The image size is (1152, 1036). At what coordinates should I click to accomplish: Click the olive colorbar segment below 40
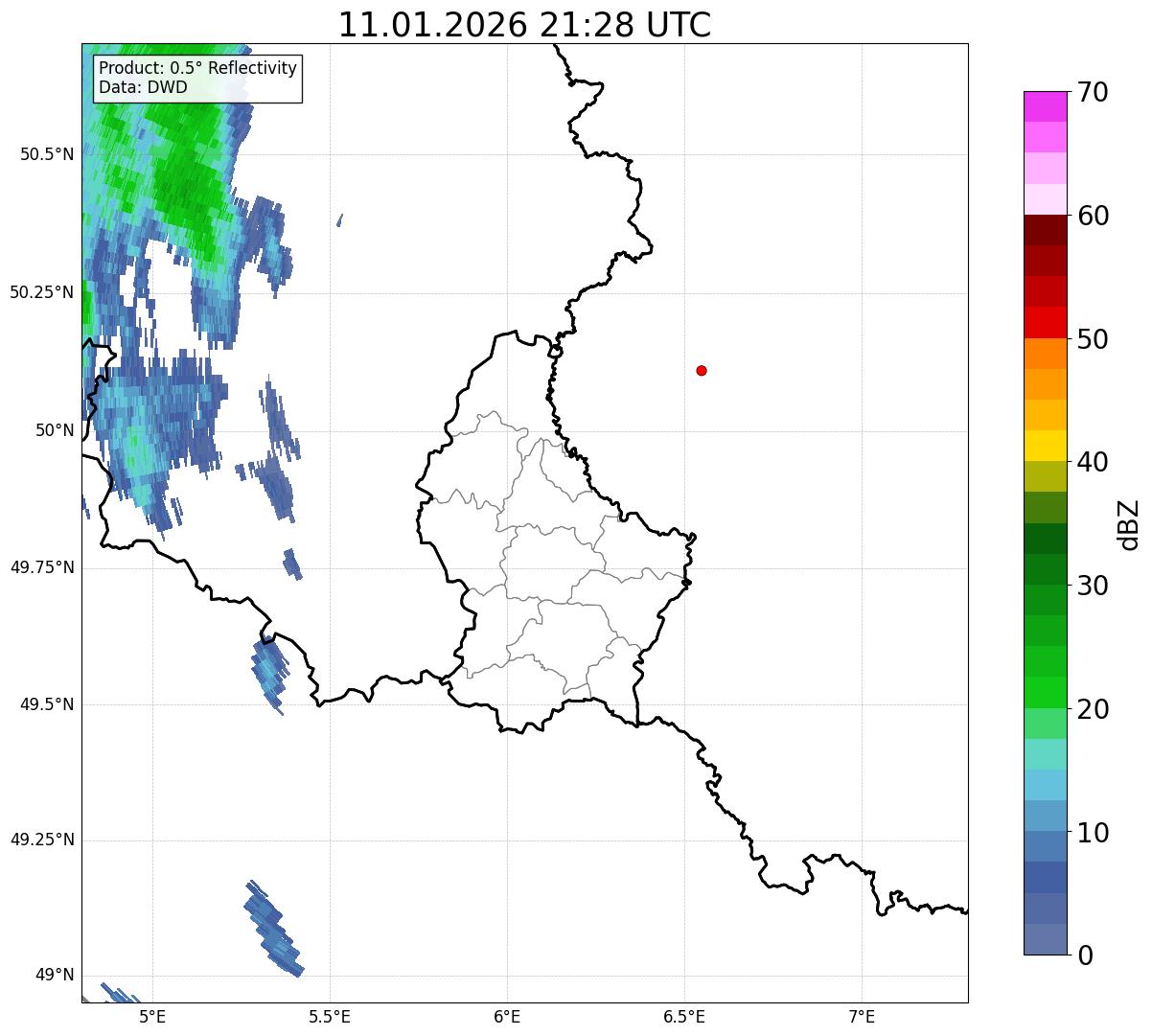pyautogui.click(x=1045, y=476)
